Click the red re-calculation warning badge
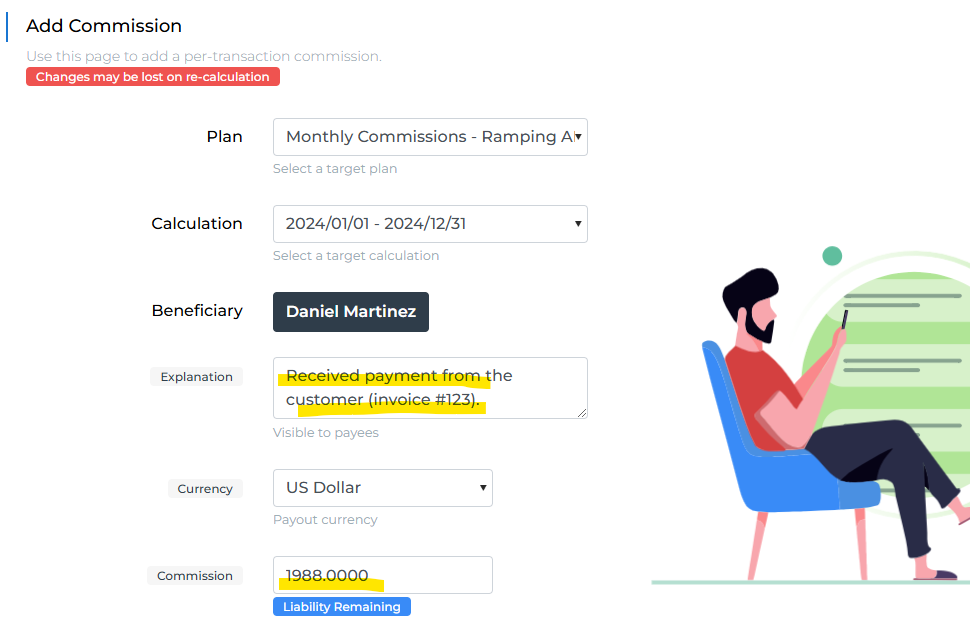Viewport: 970px width, 623px height. pos(153,77)
